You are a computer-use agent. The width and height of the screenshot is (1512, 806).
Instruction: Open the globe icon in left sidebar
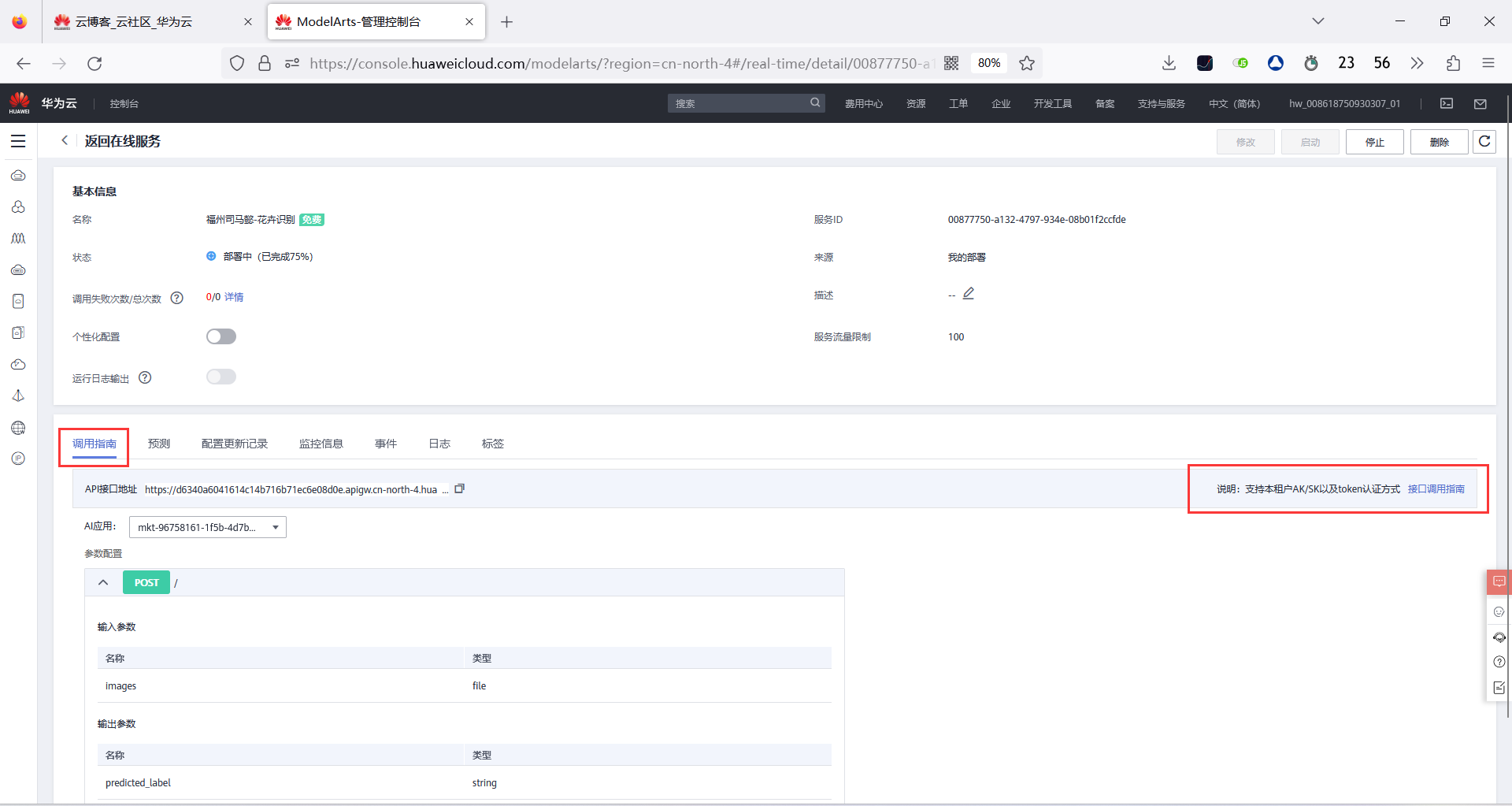pyautogui.click(x=18, y=428)
